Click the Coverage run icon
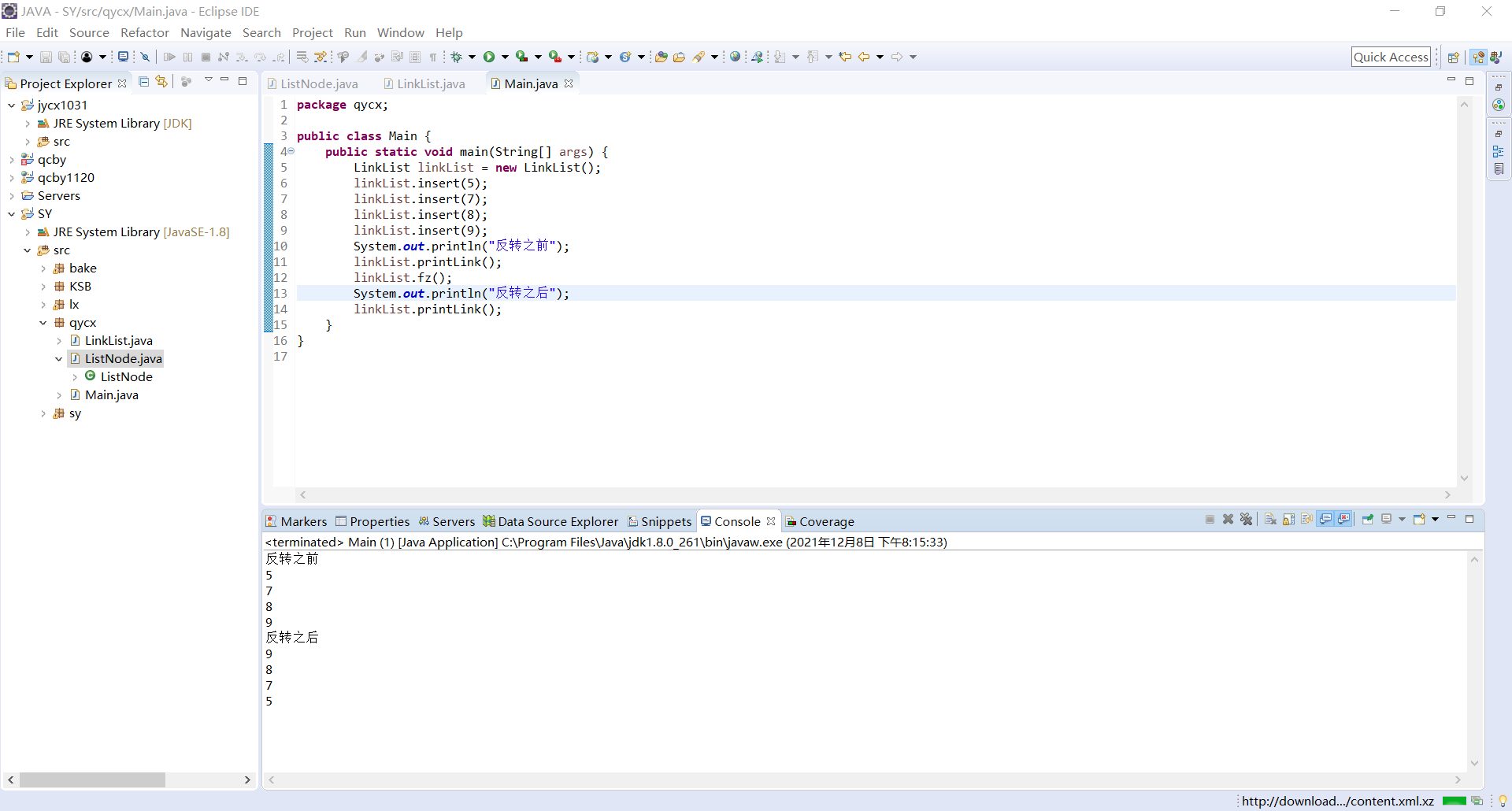Screen dimensions: 1512x811 pos(521,57)
